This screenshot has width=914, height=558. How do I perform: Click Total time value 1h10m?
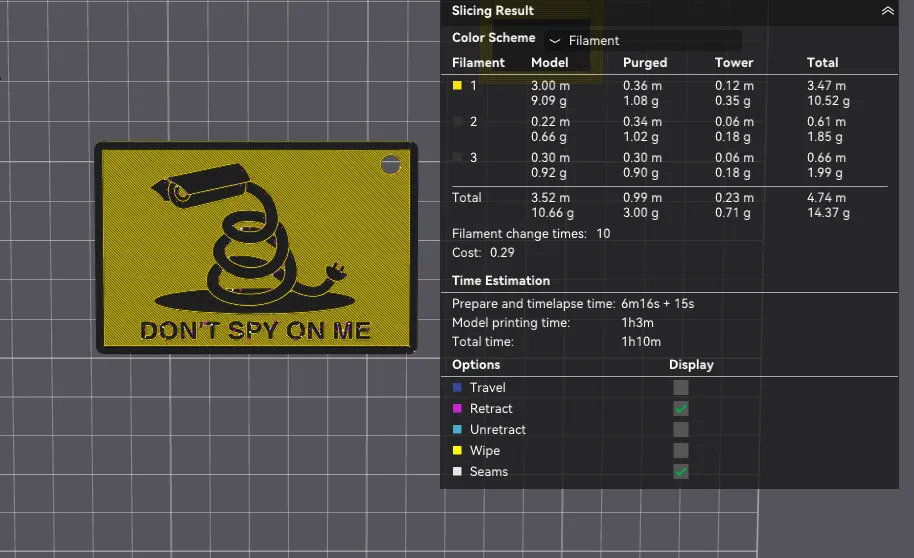[x=641, y=342]
